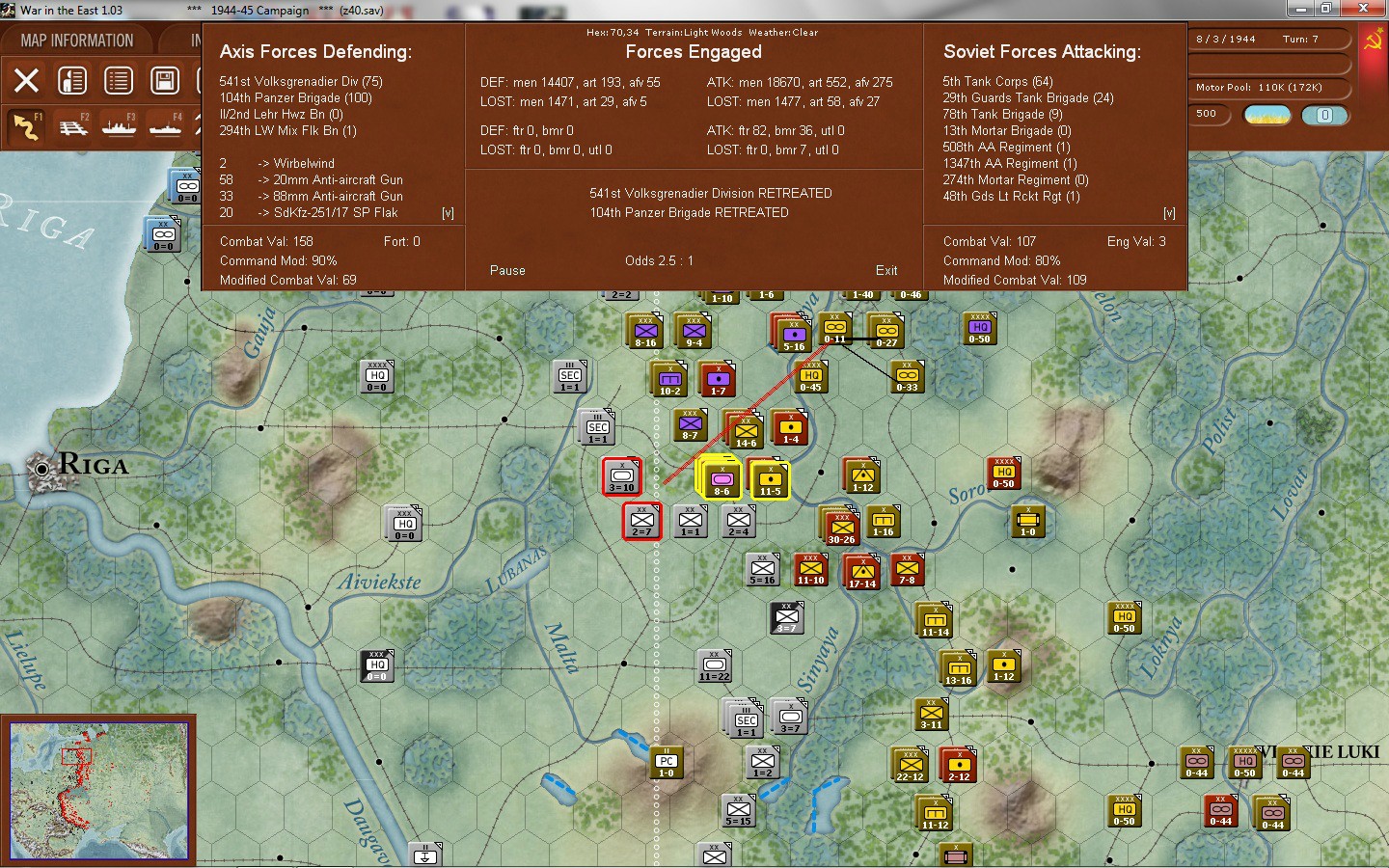Select the red 17-14 Soviet counter

(862, 572)
